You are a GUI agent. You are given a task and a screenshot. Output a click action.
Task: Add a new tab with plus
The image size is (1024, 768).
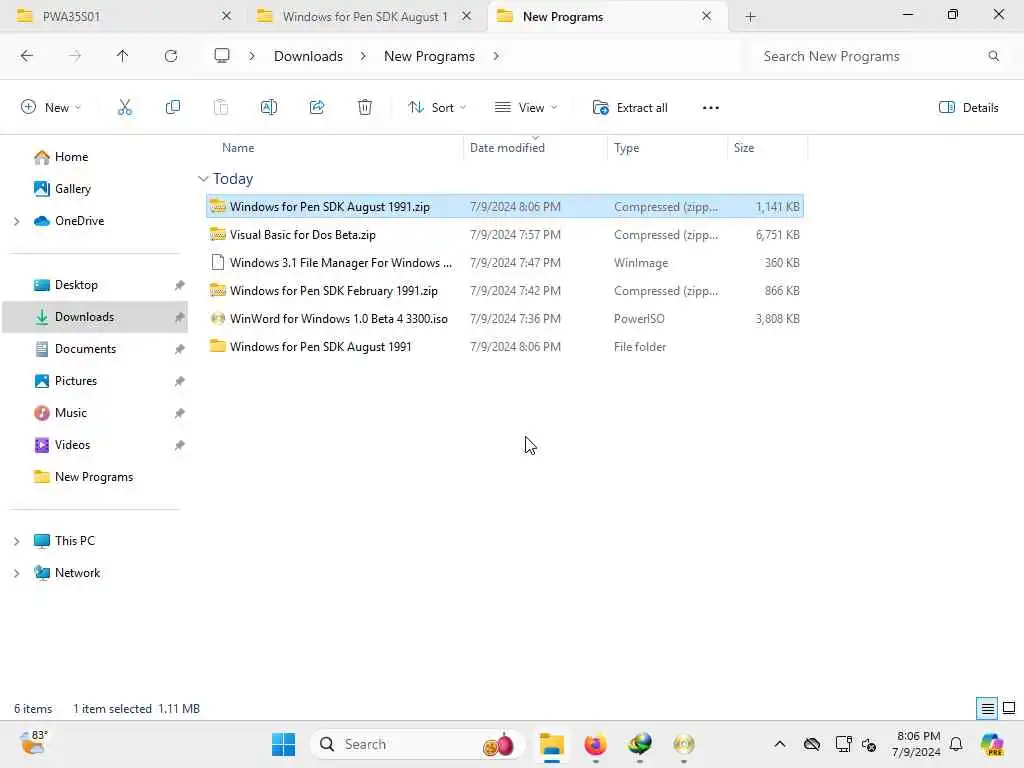[750, 17]
